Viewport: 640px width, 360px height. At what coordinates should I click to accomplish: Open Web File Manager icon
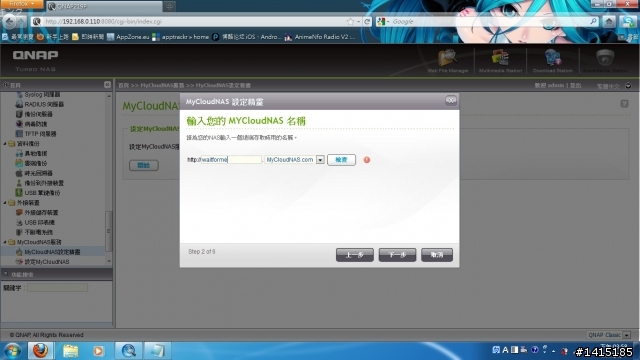click(x=447, y=61)
